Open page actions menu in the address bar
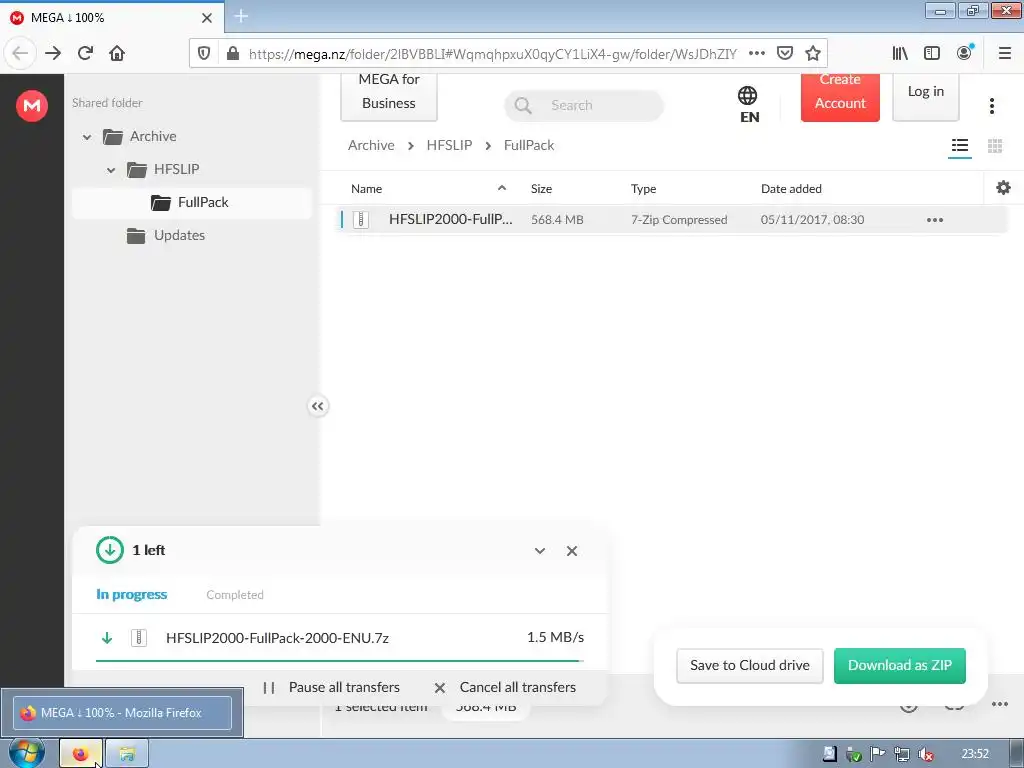This screenshot has height=768, width=1024. [x=756, y=54]
